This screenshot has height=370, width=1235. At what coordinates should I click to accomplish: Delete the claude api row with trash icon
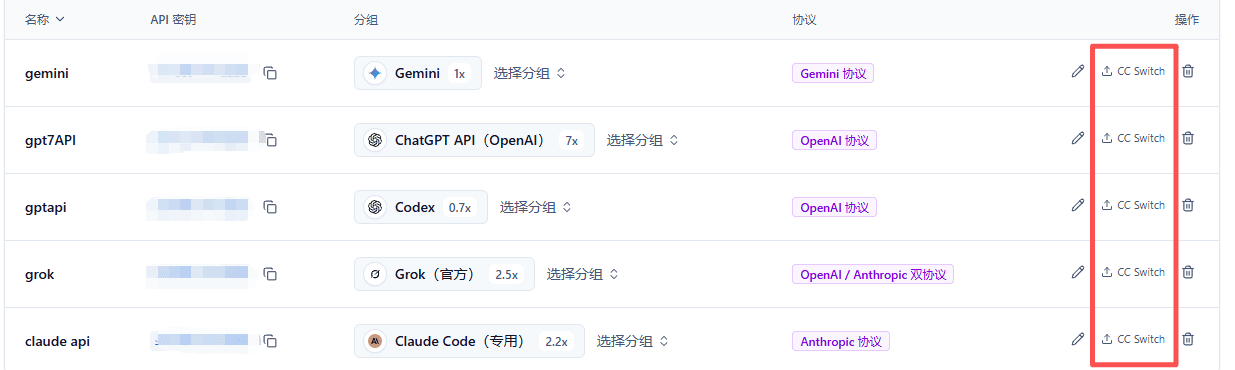point(1188,339)
